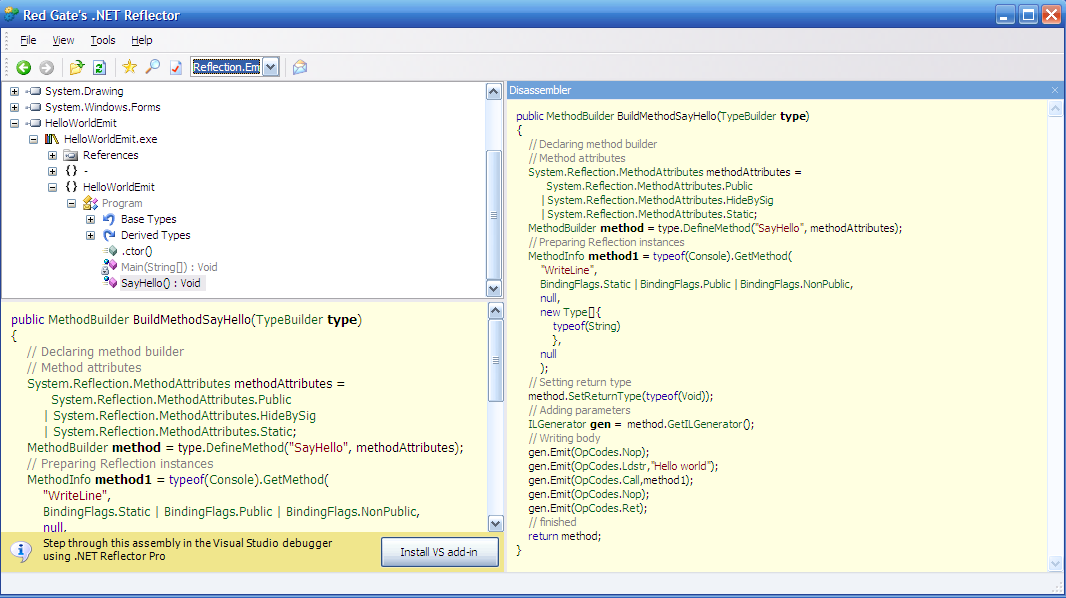Select the .ctor() tree item
This screenshot has width=1066, height=598.
pyautogui.click(x=137, y=251)
